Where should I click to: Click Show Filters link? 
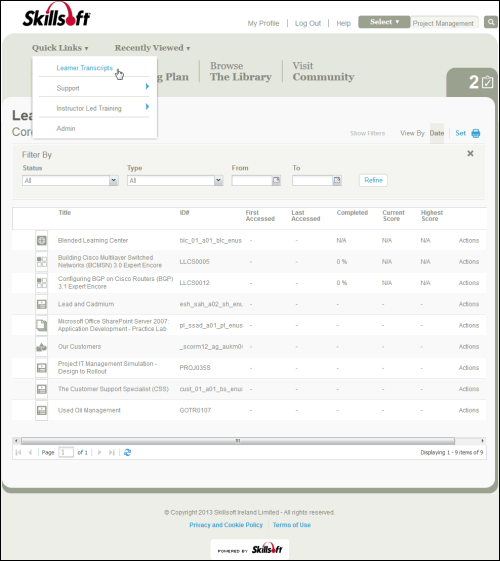(x=368, y=133)
